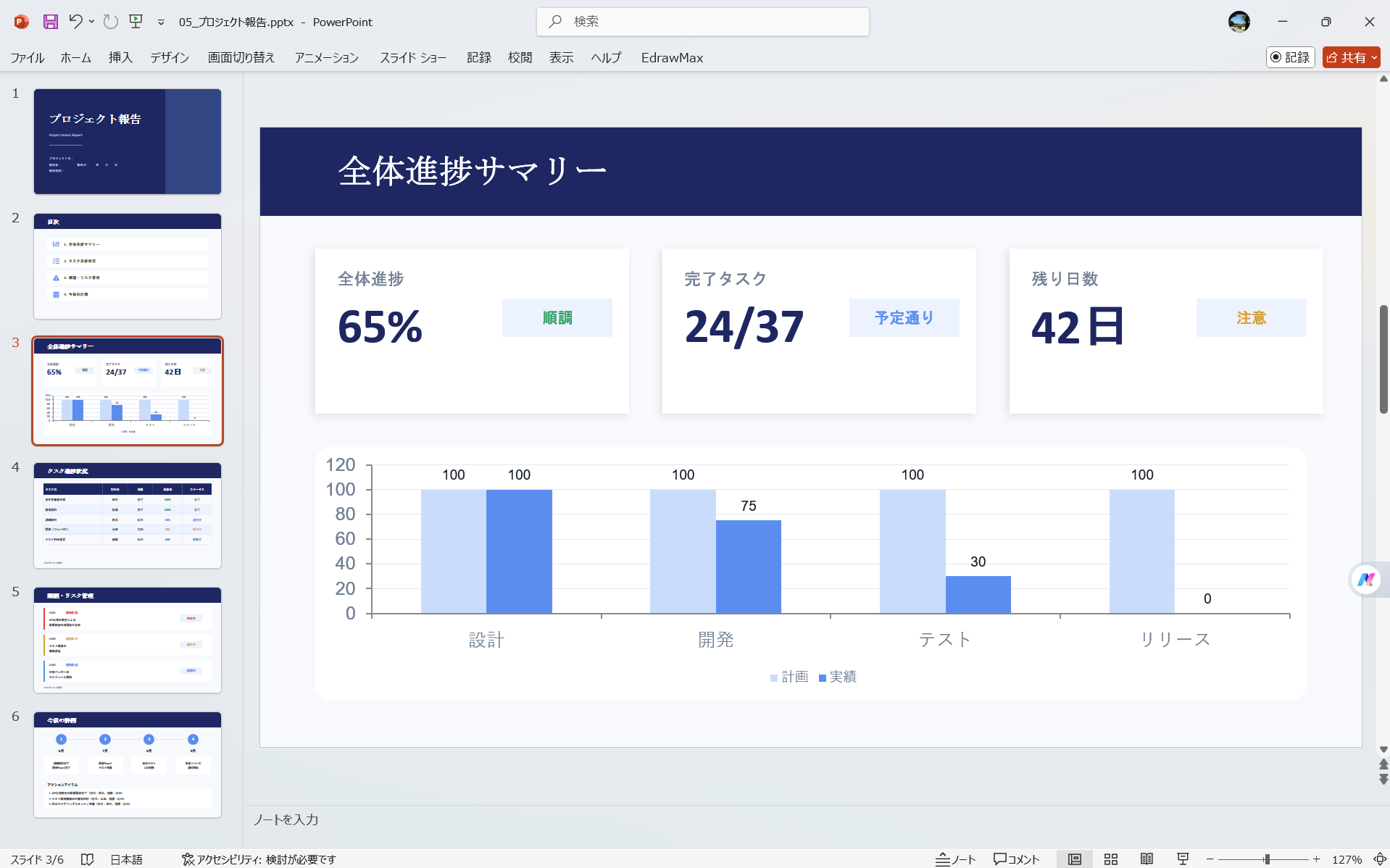Select the Save icon on Quick Access Toolbar

[x=49, y=22]
